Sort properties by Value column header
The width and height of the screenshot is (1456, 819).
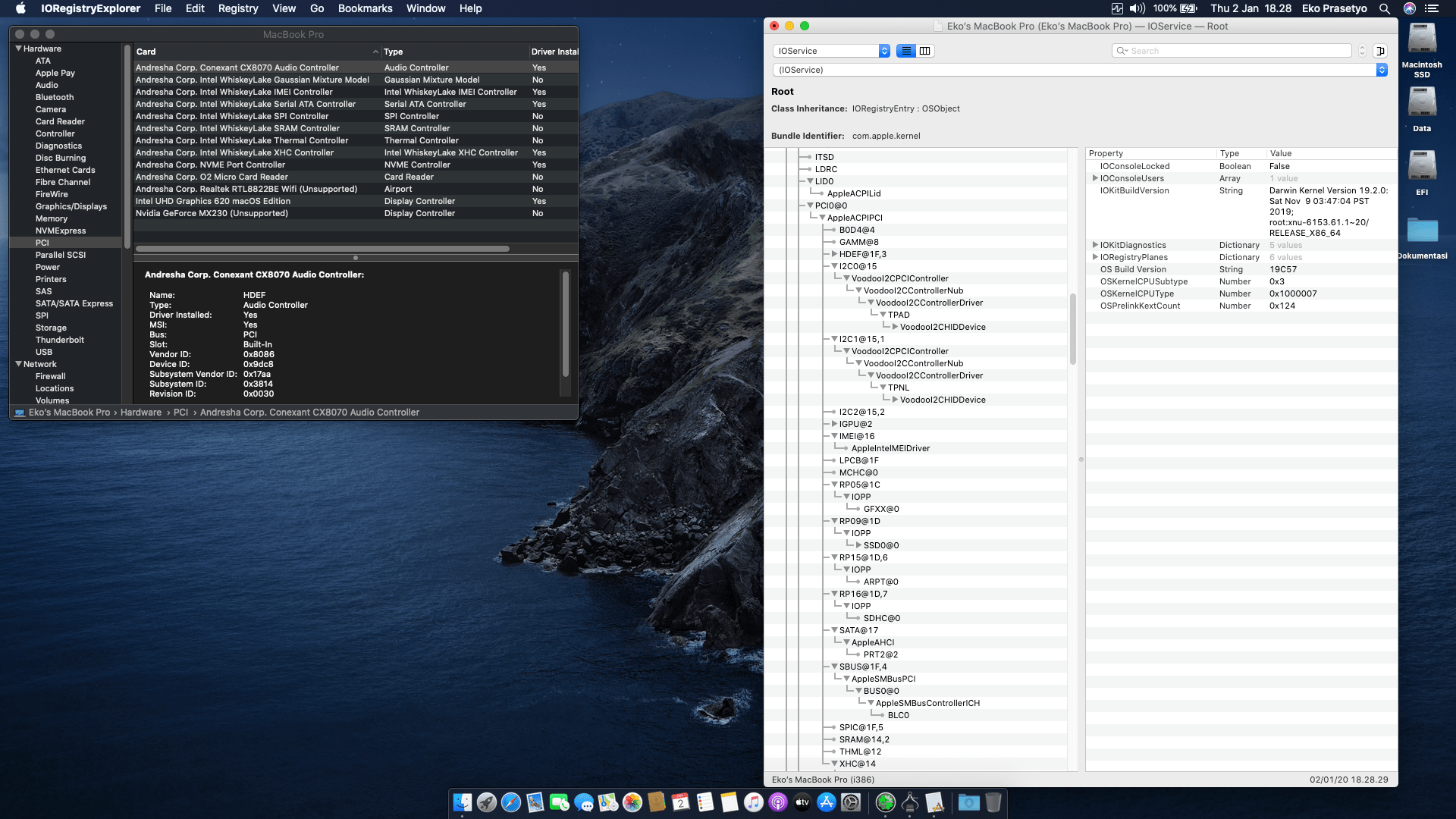(x=1331, y=153)
